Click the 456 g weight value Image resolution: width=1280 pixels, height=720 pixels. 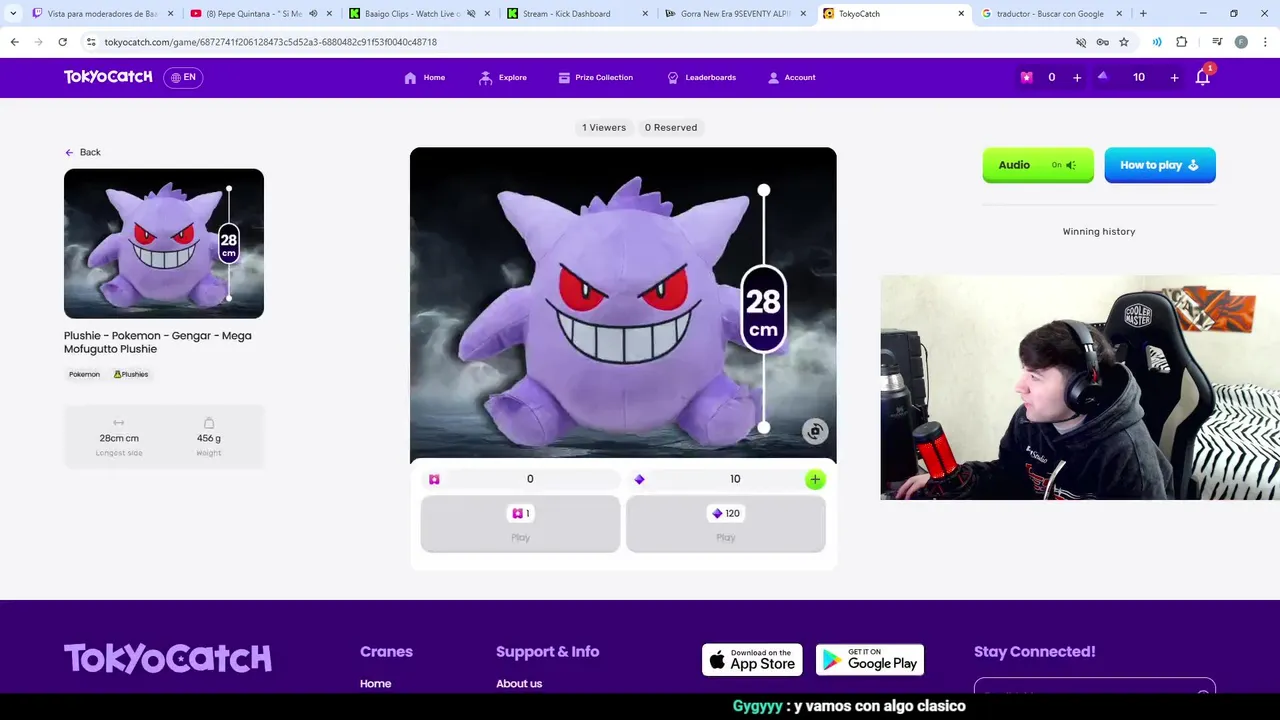209,438
